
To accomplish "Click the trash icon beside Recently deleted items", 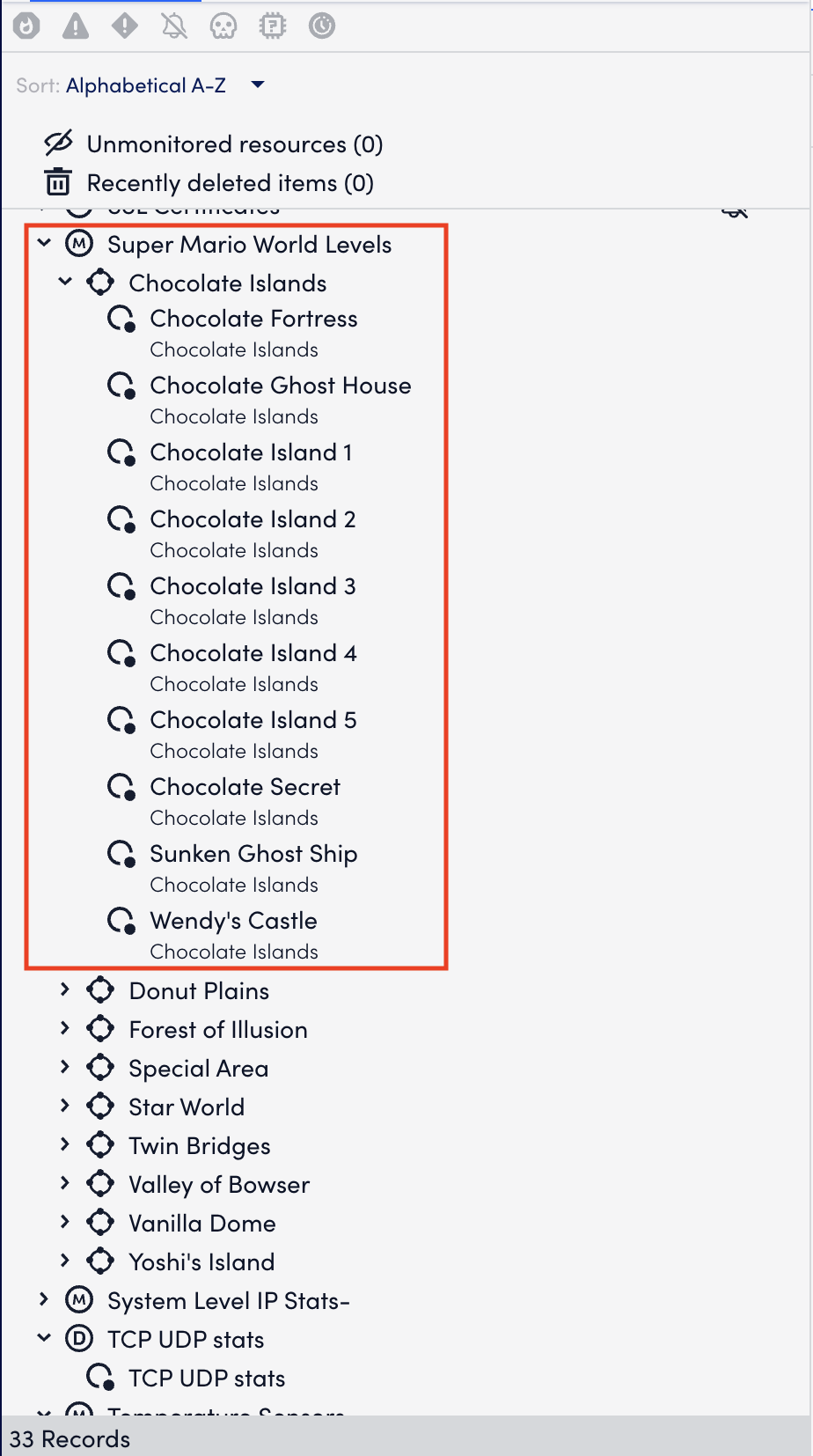I will click(x=58, y=182).
